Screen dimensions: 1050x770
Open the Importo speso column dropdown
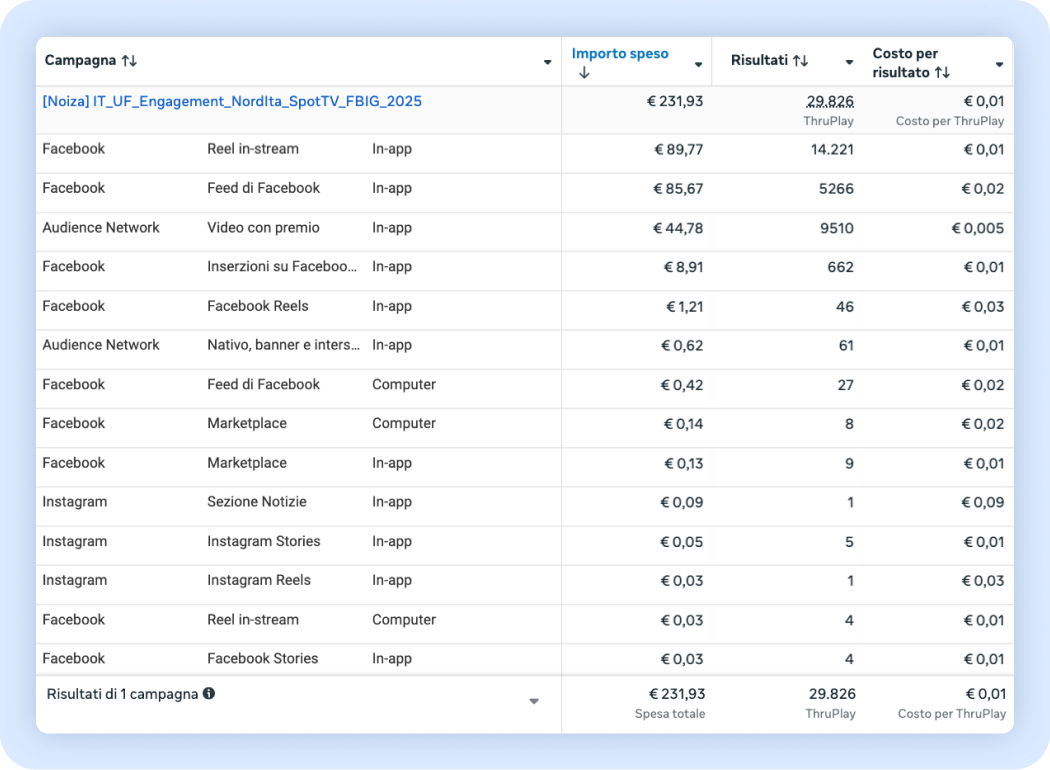(x=698, y=64)
